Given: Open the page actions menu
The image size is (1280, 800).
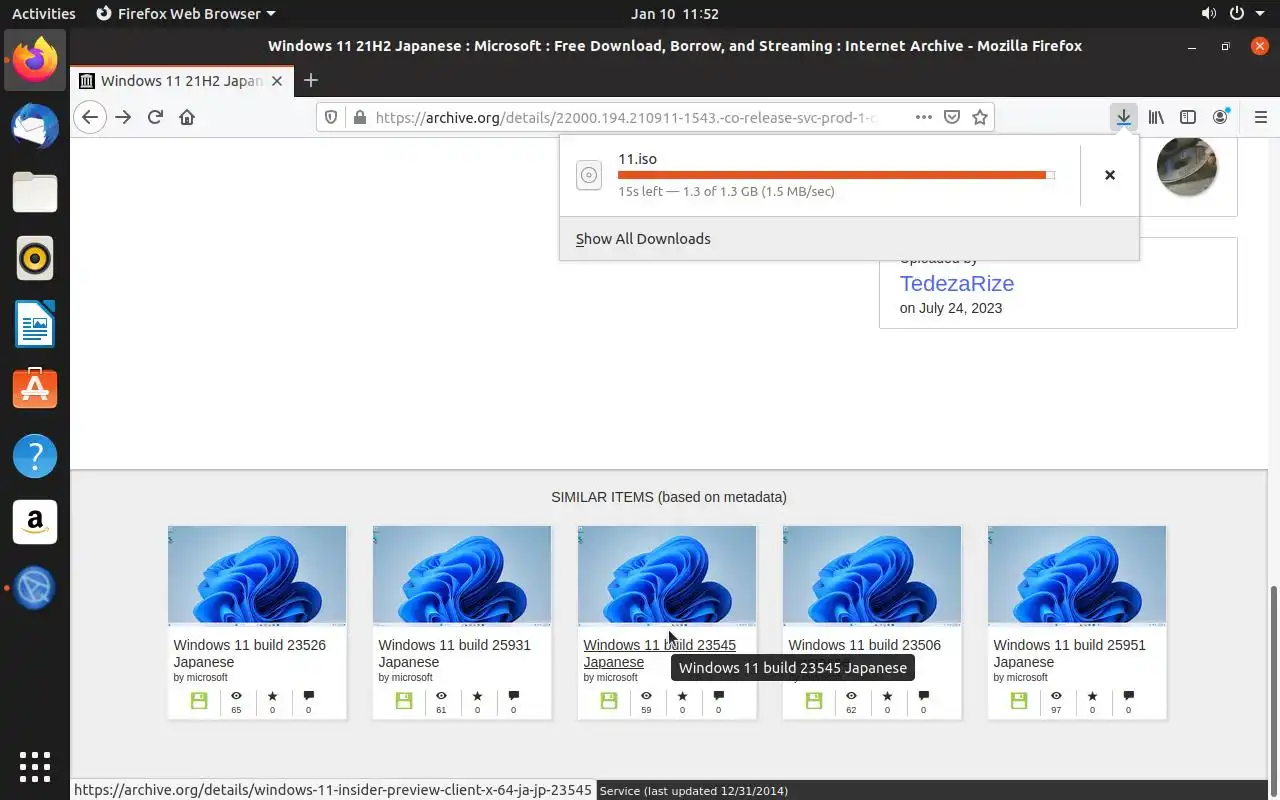Looking at the screenshot, I should pos(924,117).
